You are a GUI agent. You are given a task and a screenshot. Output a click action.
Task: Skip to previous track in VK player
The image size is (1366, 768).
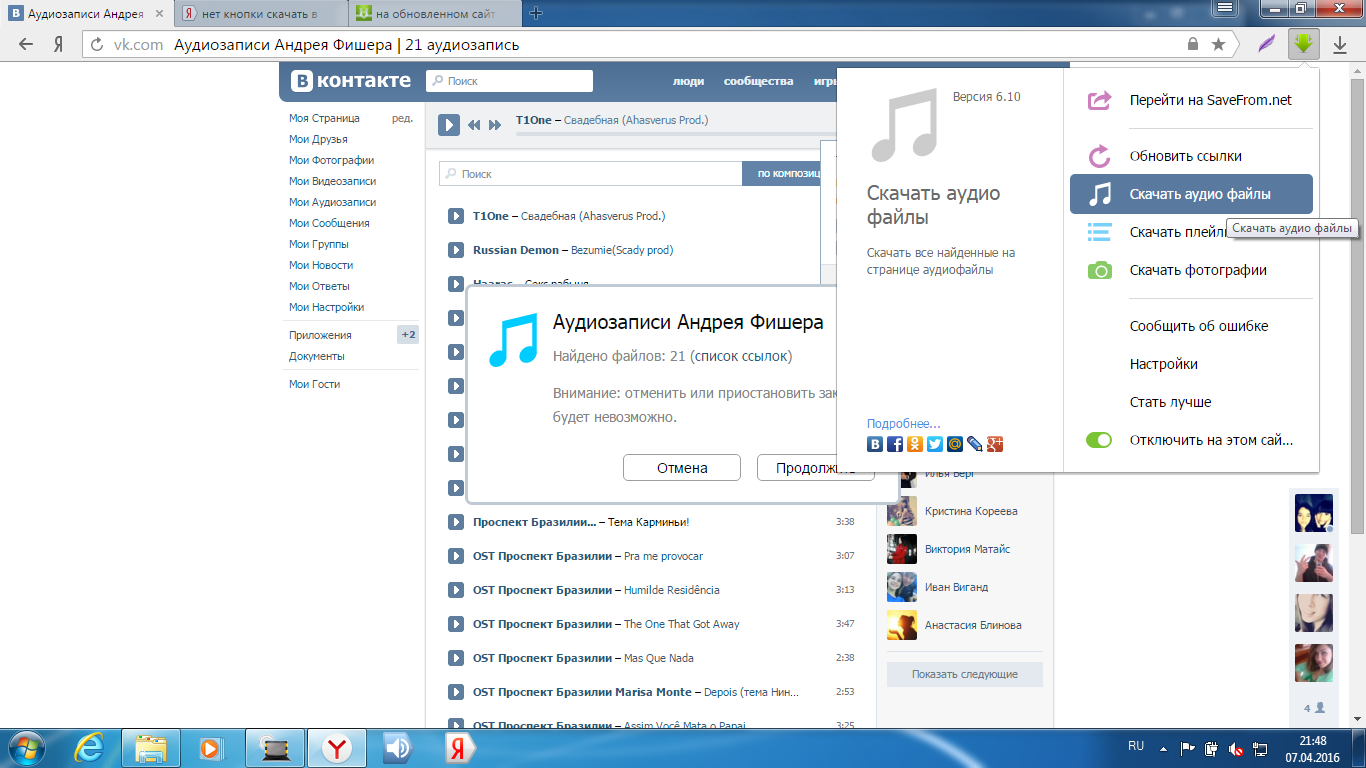(x=474, y=125)
